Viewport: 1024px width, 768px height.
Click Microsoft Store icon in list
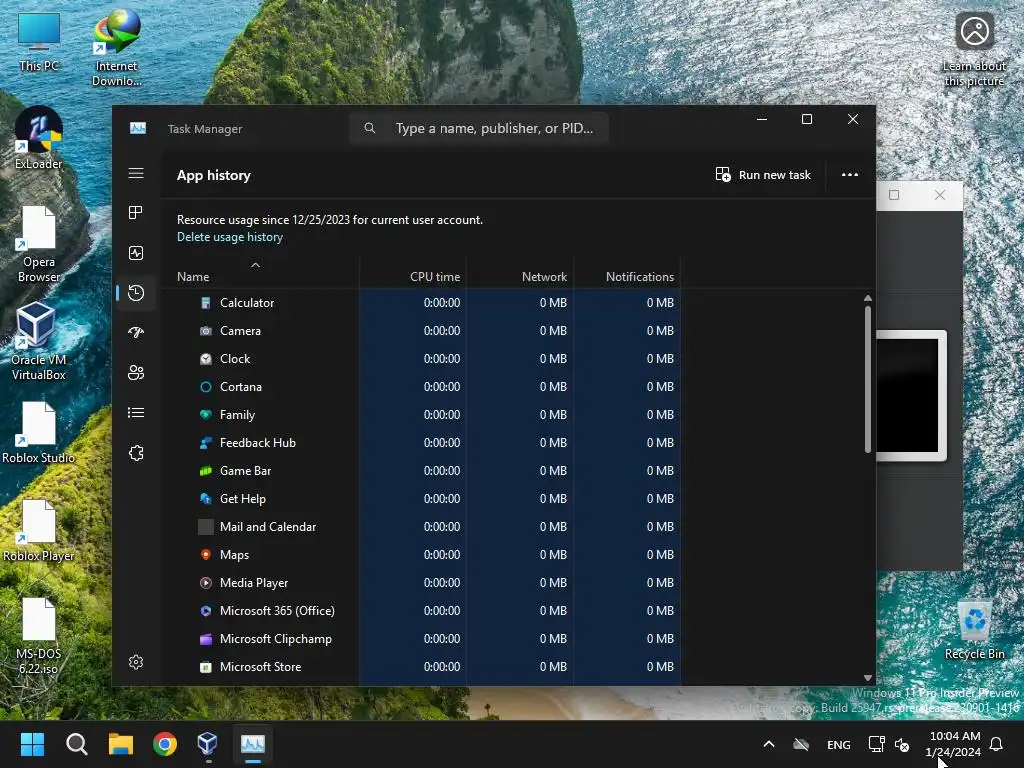206,667
